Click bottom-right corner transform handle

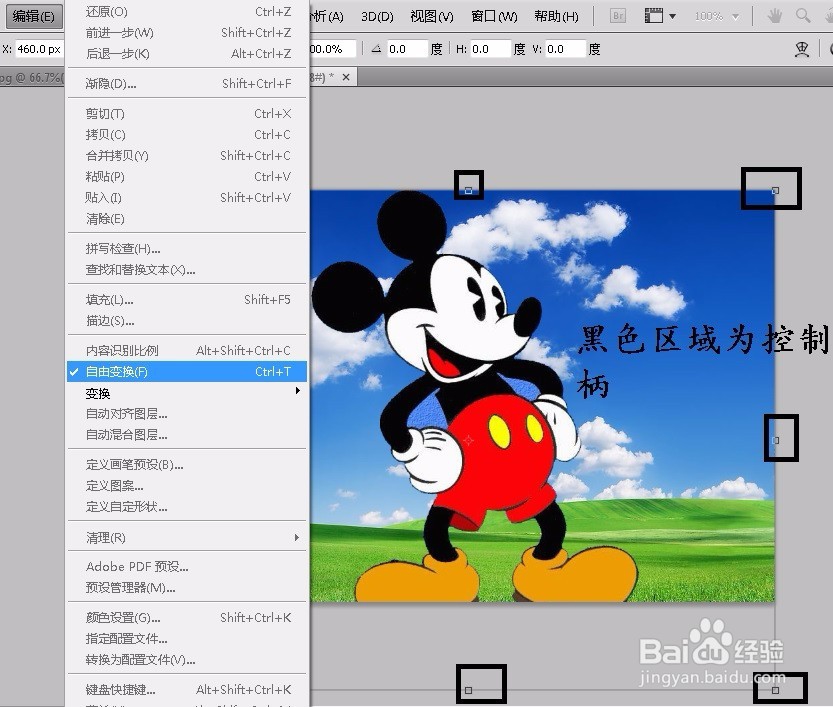776,691
